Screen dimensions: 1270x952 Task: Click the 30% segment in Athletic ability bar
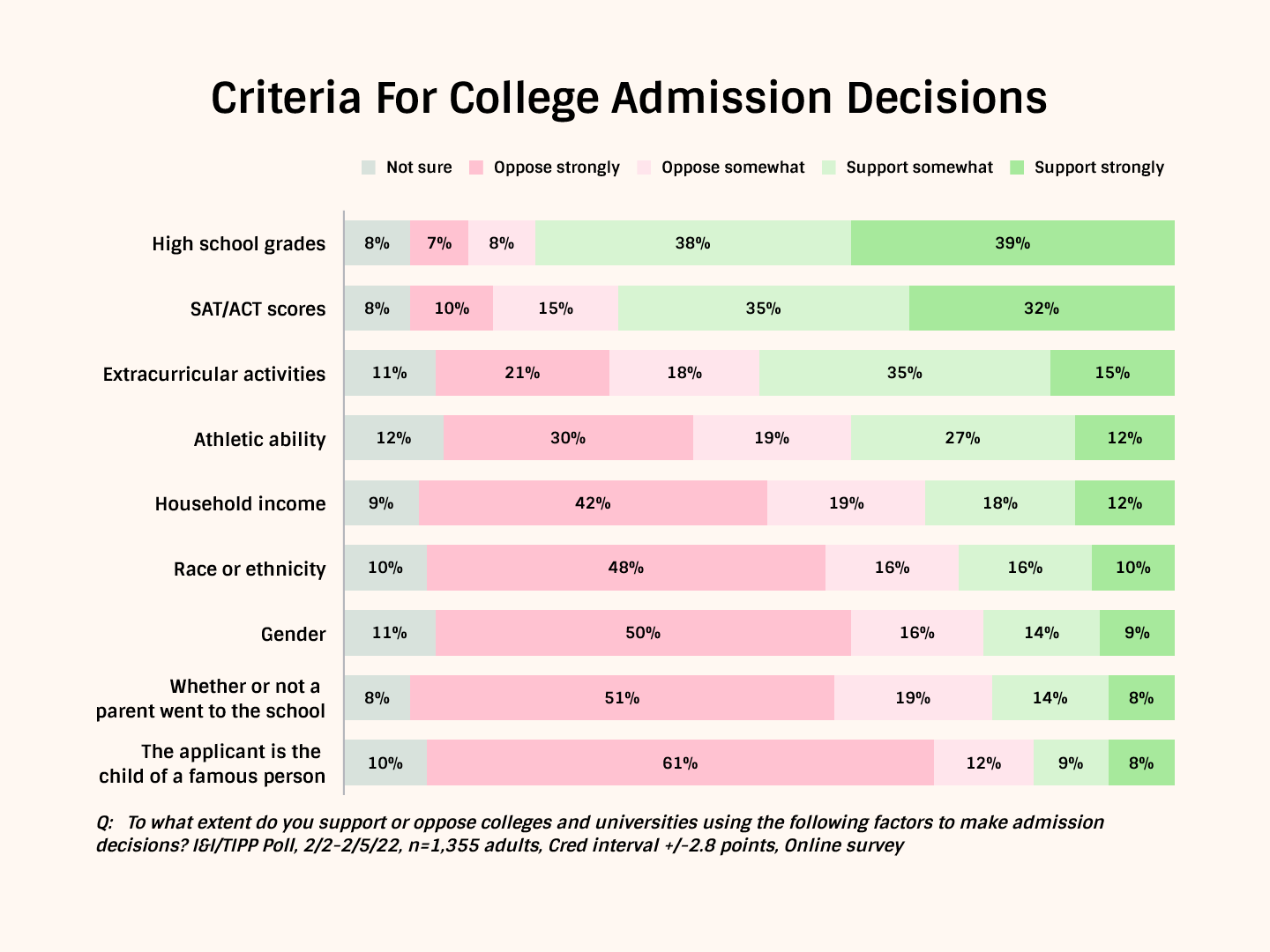point(568,438)
